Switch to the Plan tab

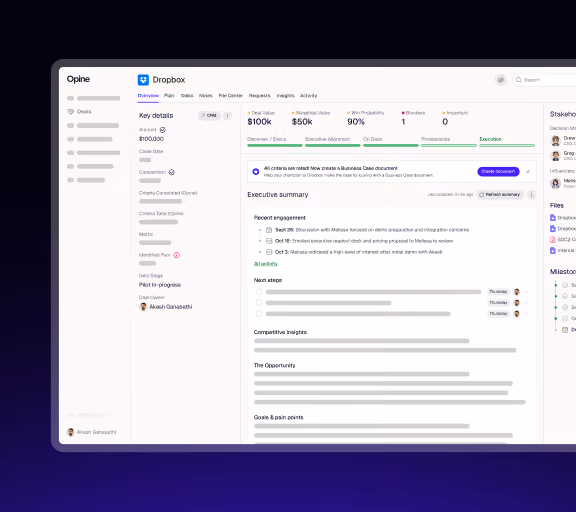[x=169, y=95]
